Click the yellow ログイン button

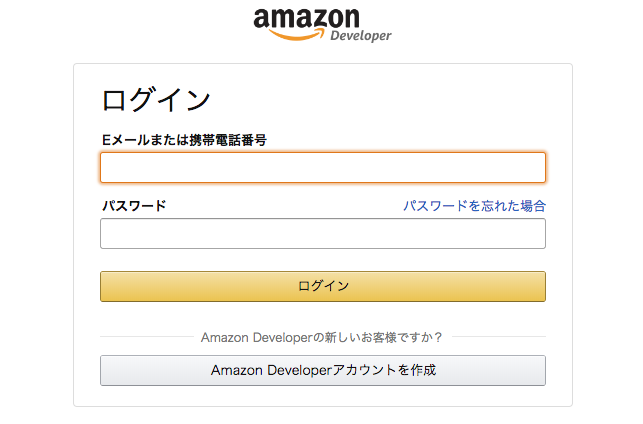coord(323,286)
